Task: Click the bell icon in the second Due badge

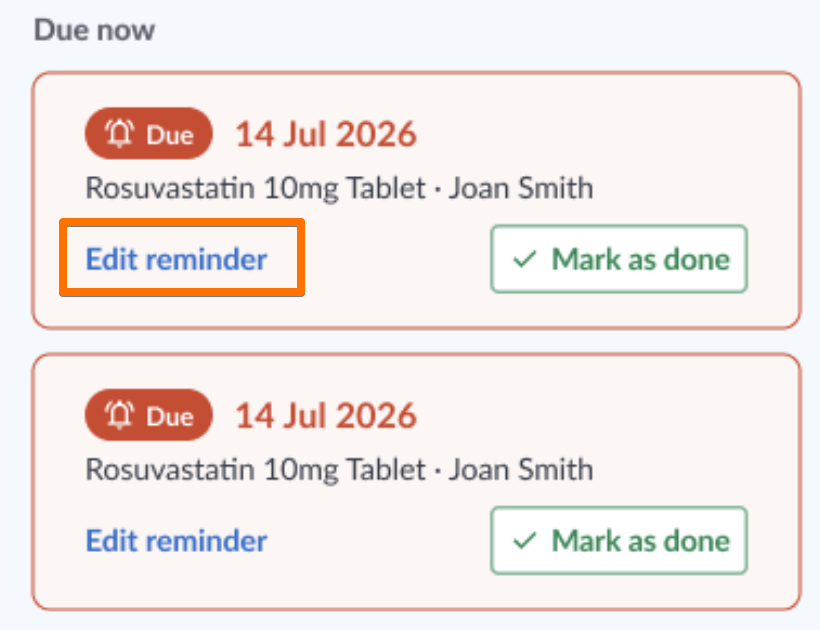Action: point(120,415)
